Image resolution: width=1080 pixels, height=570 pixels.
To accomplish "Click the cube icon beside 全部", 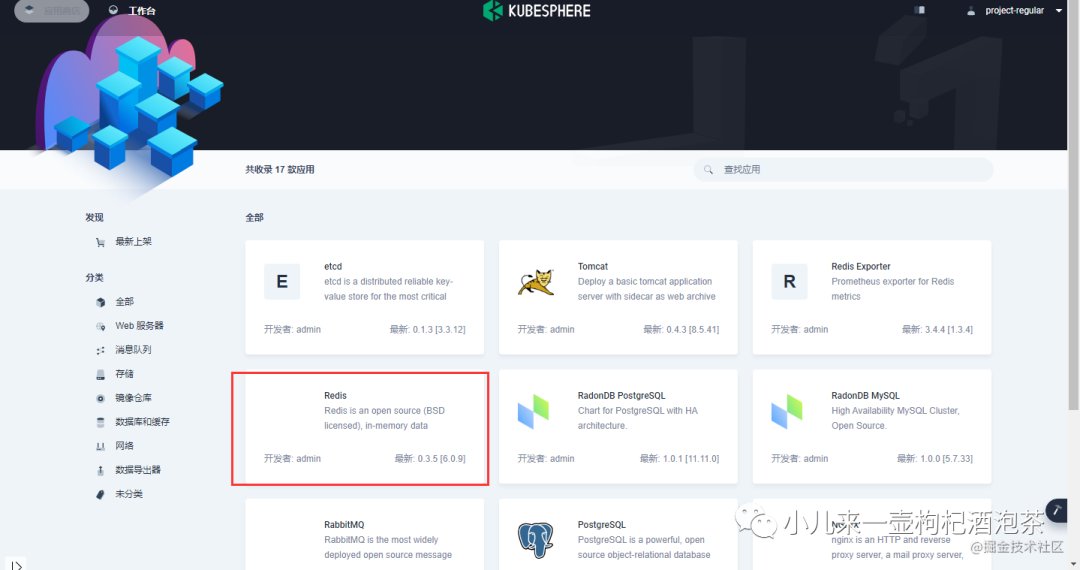I will [101, 302].
